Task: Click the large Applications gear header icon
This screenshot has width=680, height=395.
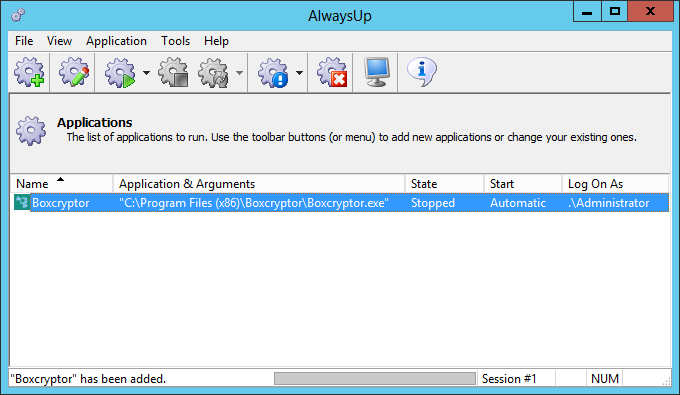Action: [x=31, y=131]
